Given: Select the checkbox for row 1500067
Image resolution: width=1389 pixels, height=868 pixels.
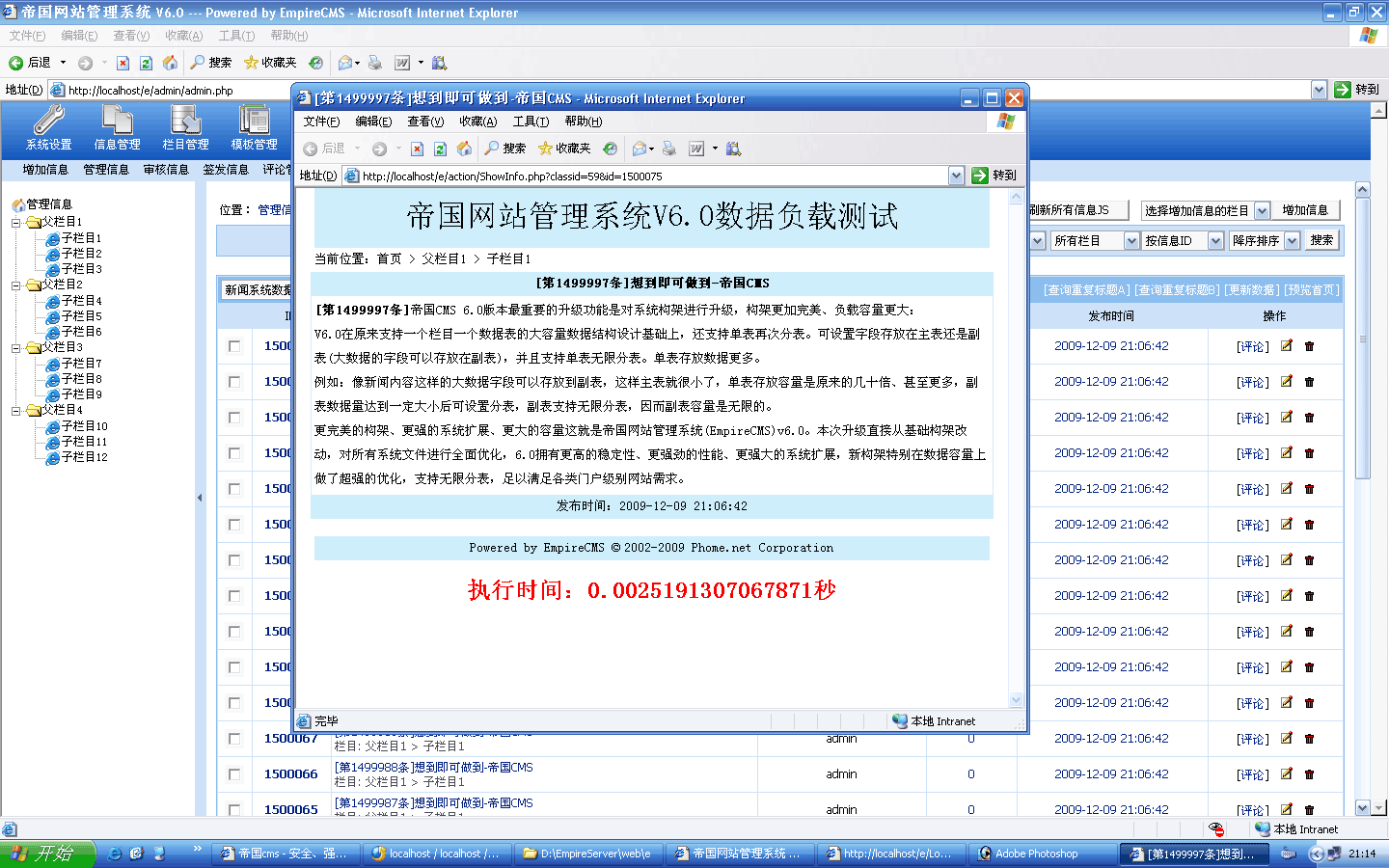Looking at the screenshot, I should coord(234,739).
